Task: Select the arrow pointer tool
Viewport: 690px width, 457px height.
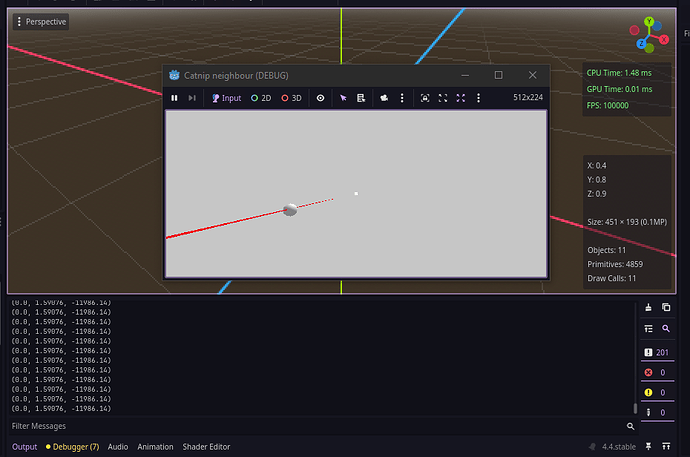Action: (x=343, y=98)
